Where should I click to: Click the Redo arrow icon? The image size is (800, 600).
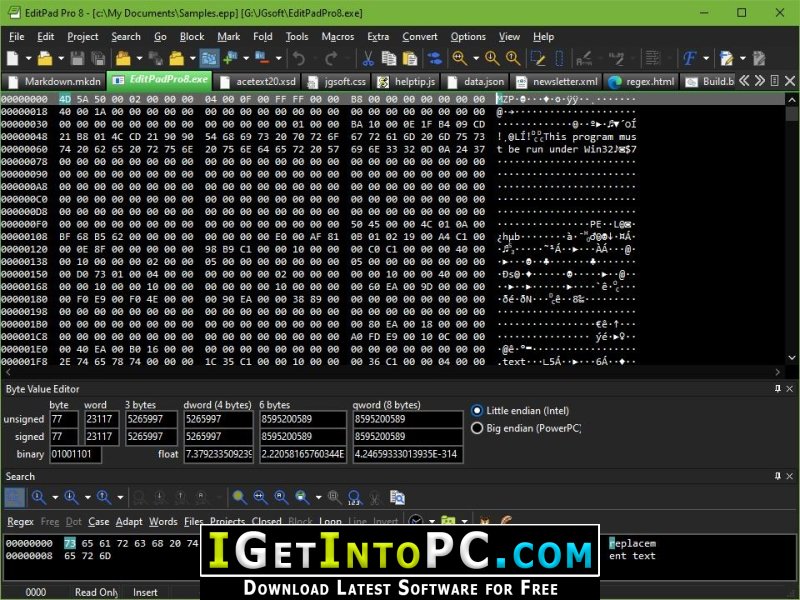click(x=331, y=58)
